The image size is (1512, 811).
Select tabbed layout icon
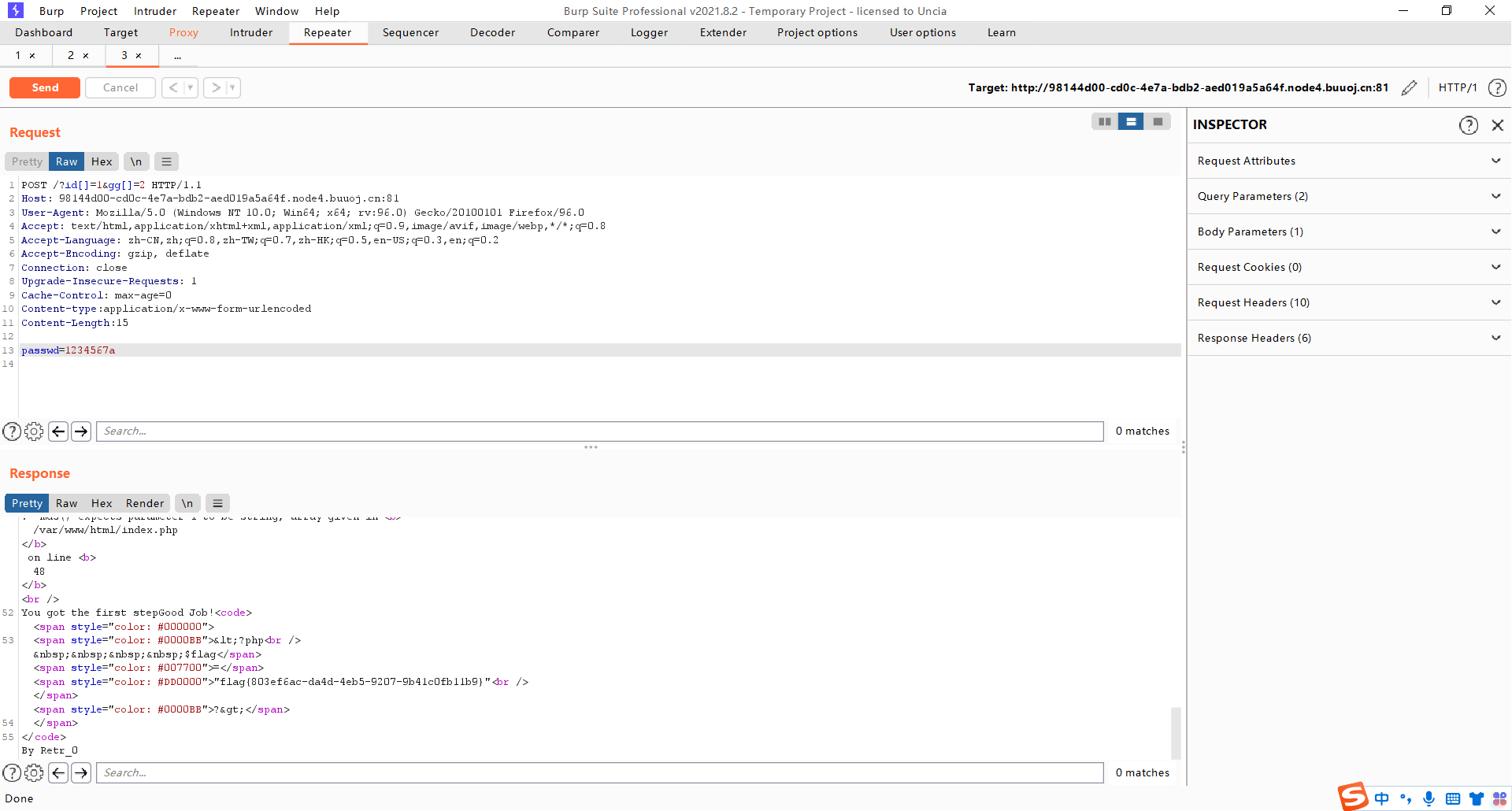(1158, 121)
